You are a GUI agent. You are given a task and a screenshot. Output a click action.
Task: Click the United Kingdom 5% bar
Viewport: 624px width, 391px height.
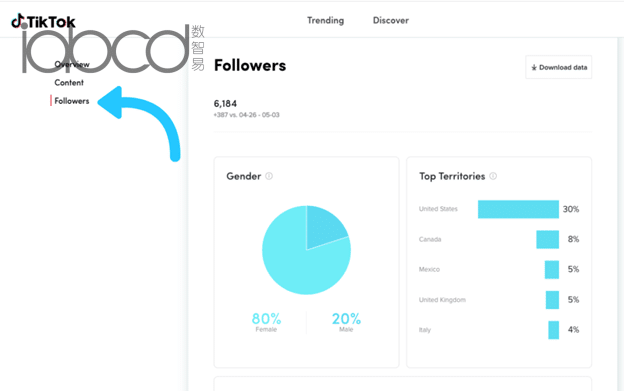pos(552,300)
